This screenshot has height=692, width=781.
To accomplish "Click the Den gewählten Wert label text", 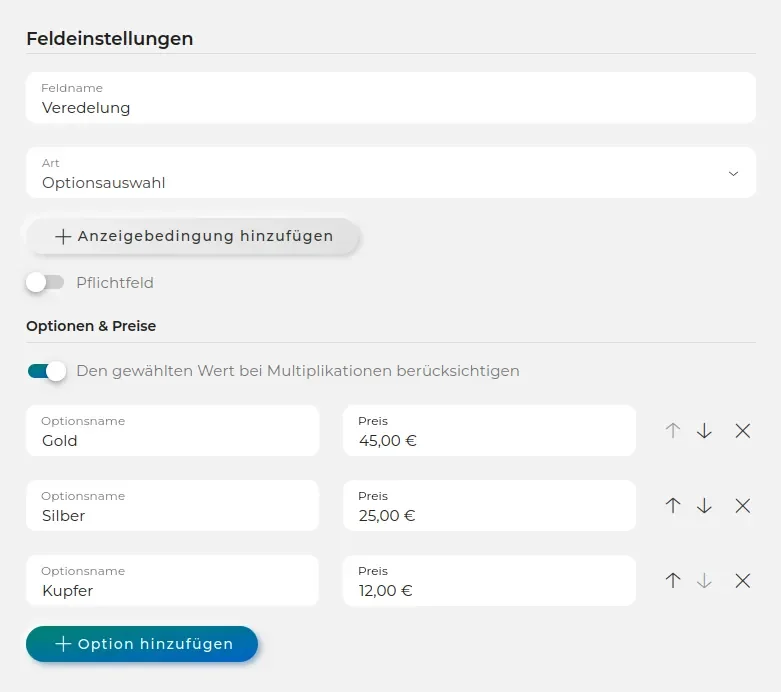I will click(298, 371).
